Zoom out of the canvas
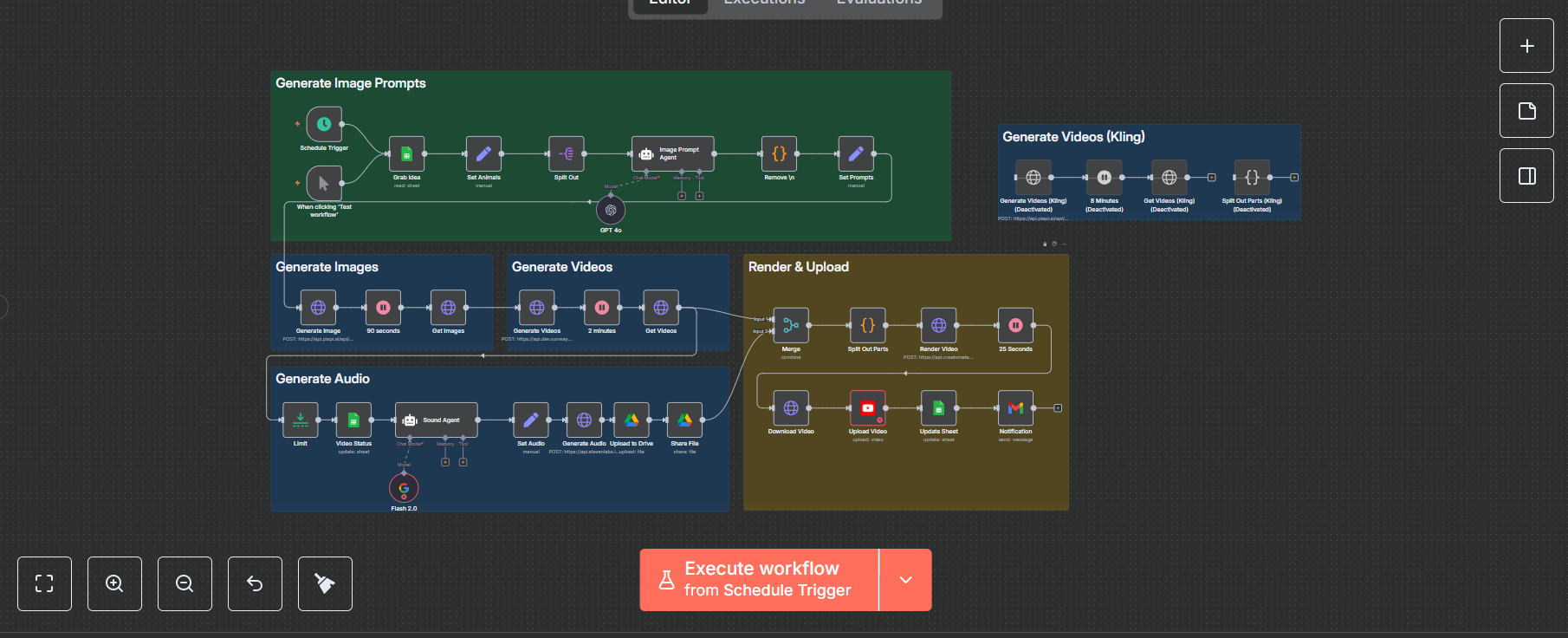This screenshot has width=1568, height=638. point(185,583)
